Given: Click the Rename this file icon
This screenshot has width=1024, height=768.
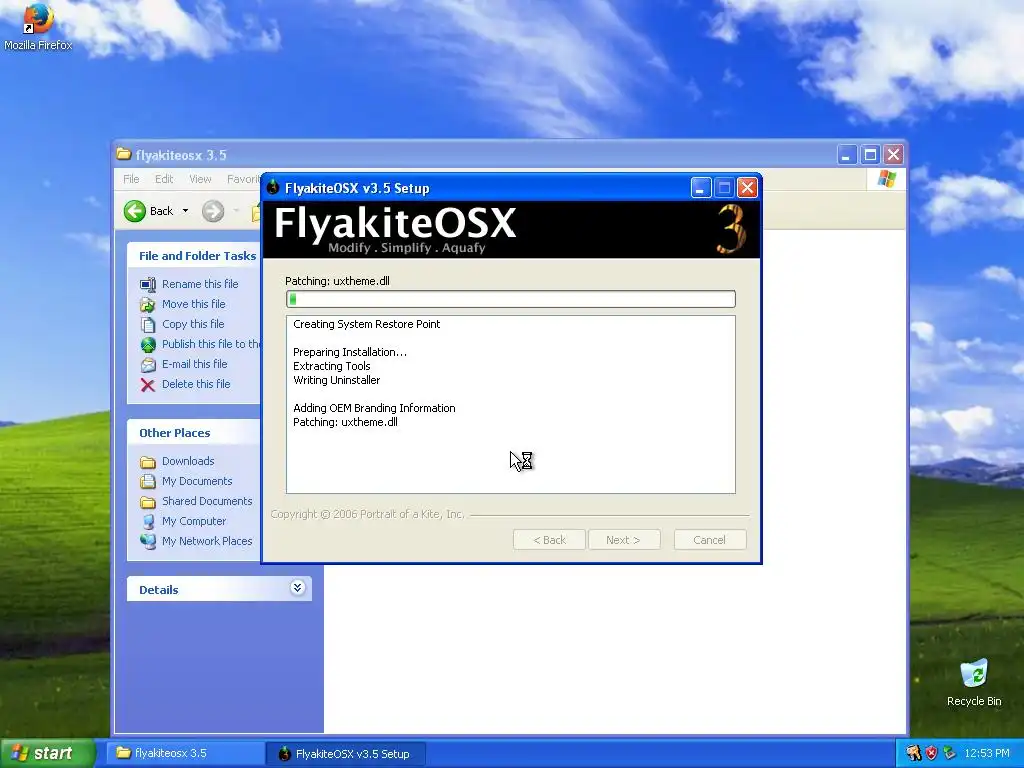Looking at the screenshot, I should tap(148, 284).
